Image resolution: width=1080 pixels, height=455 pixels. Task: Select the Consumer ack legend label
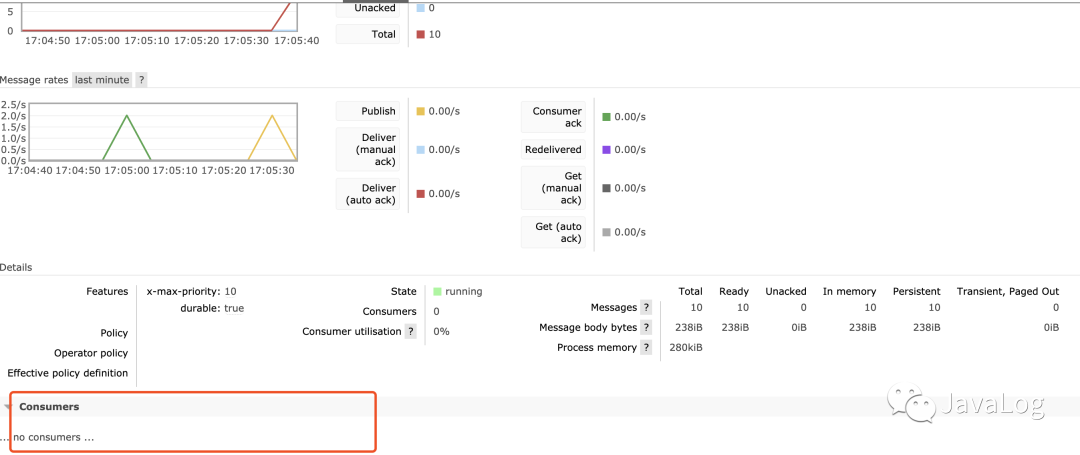[553, 117]
